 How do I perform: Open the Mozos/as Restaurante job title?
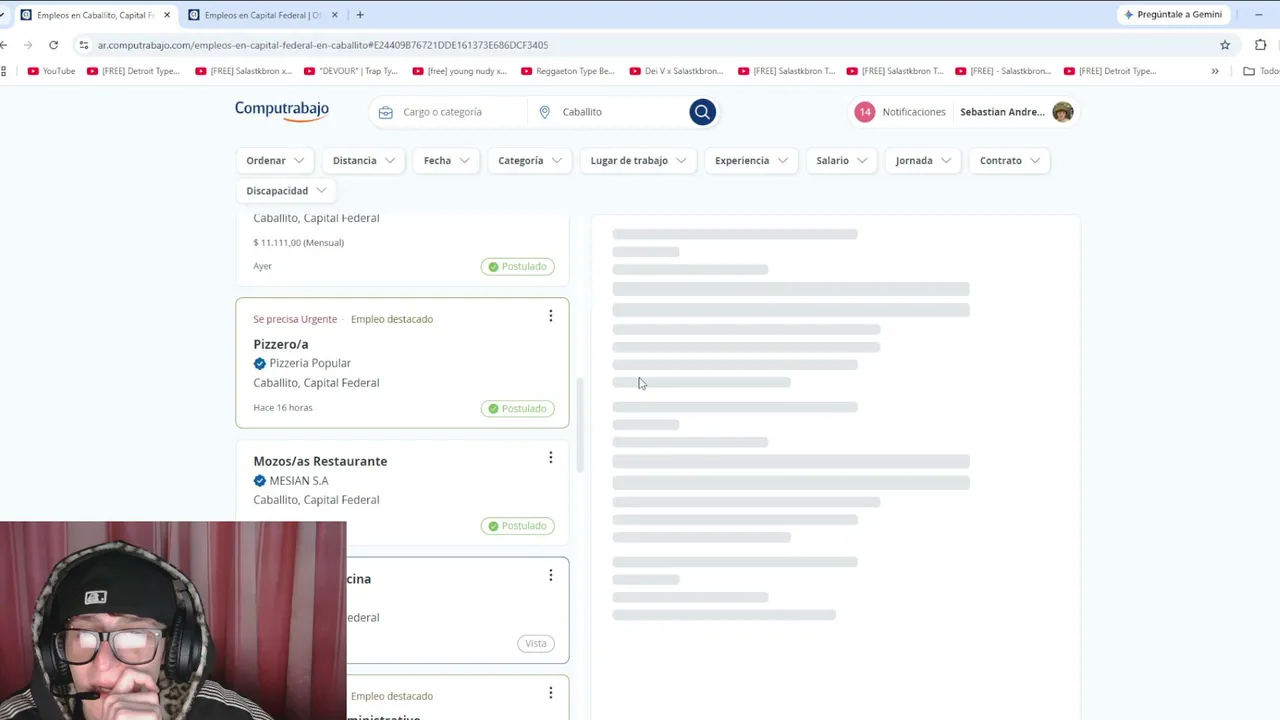[320, 461]
